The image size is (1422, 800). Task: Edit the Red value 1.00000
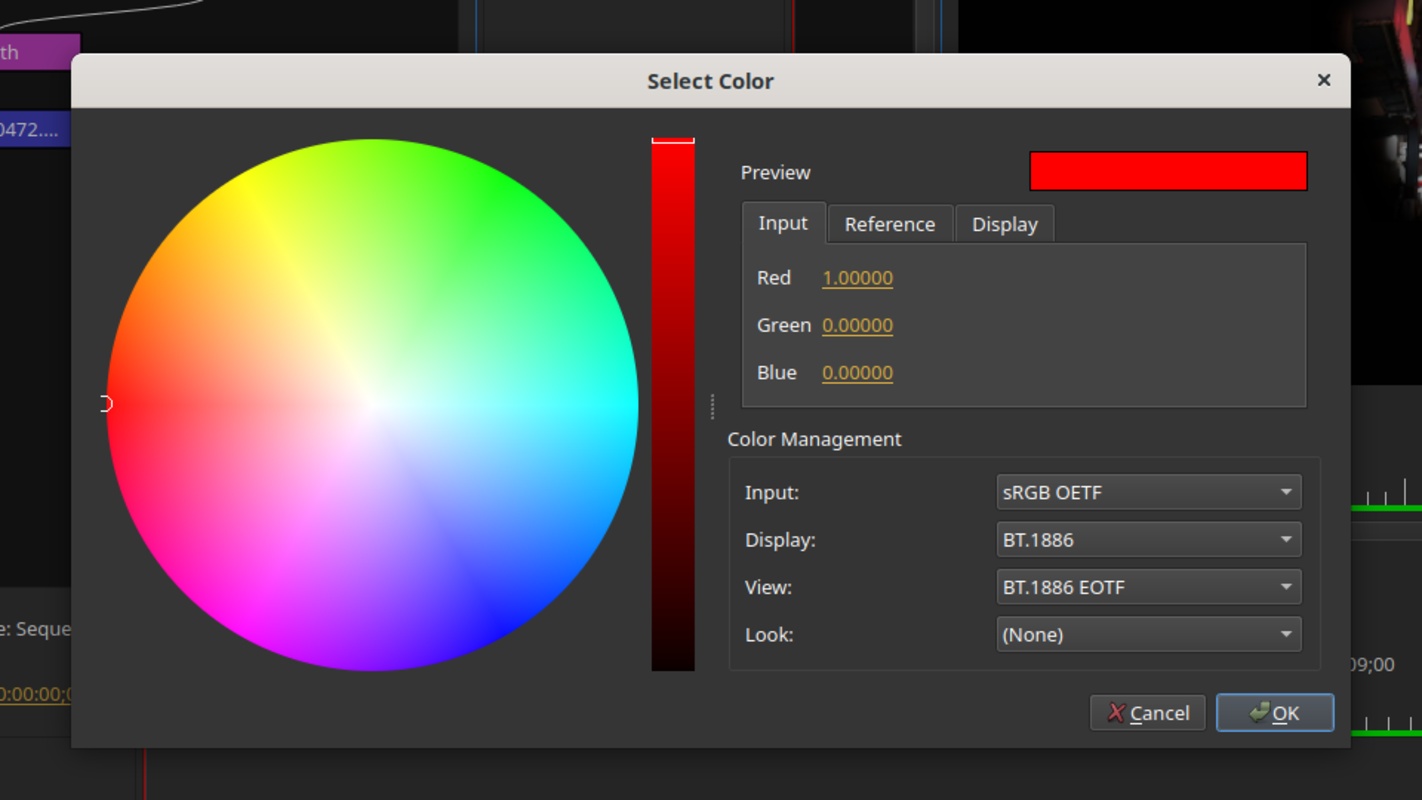tap(858, 278)
